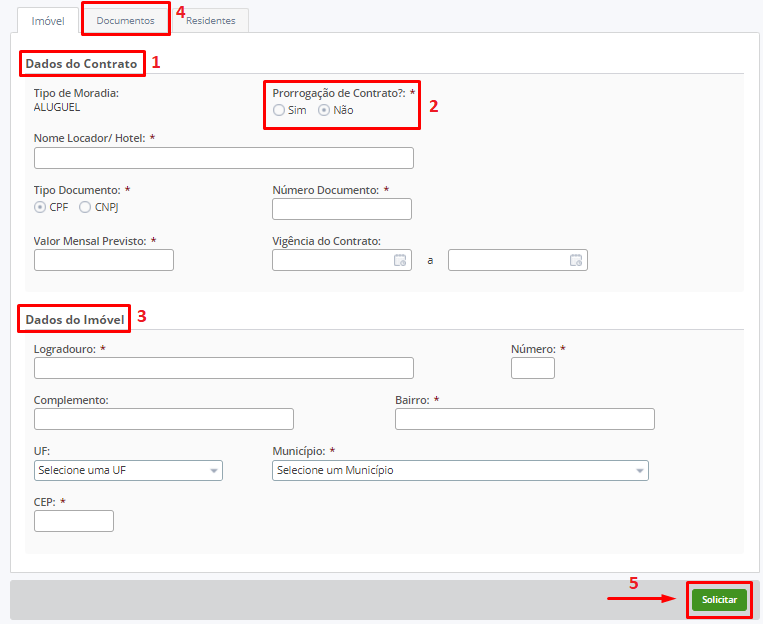763x624 pixels.
Task: Open the Município dropdown list
Action: [460, 470]
